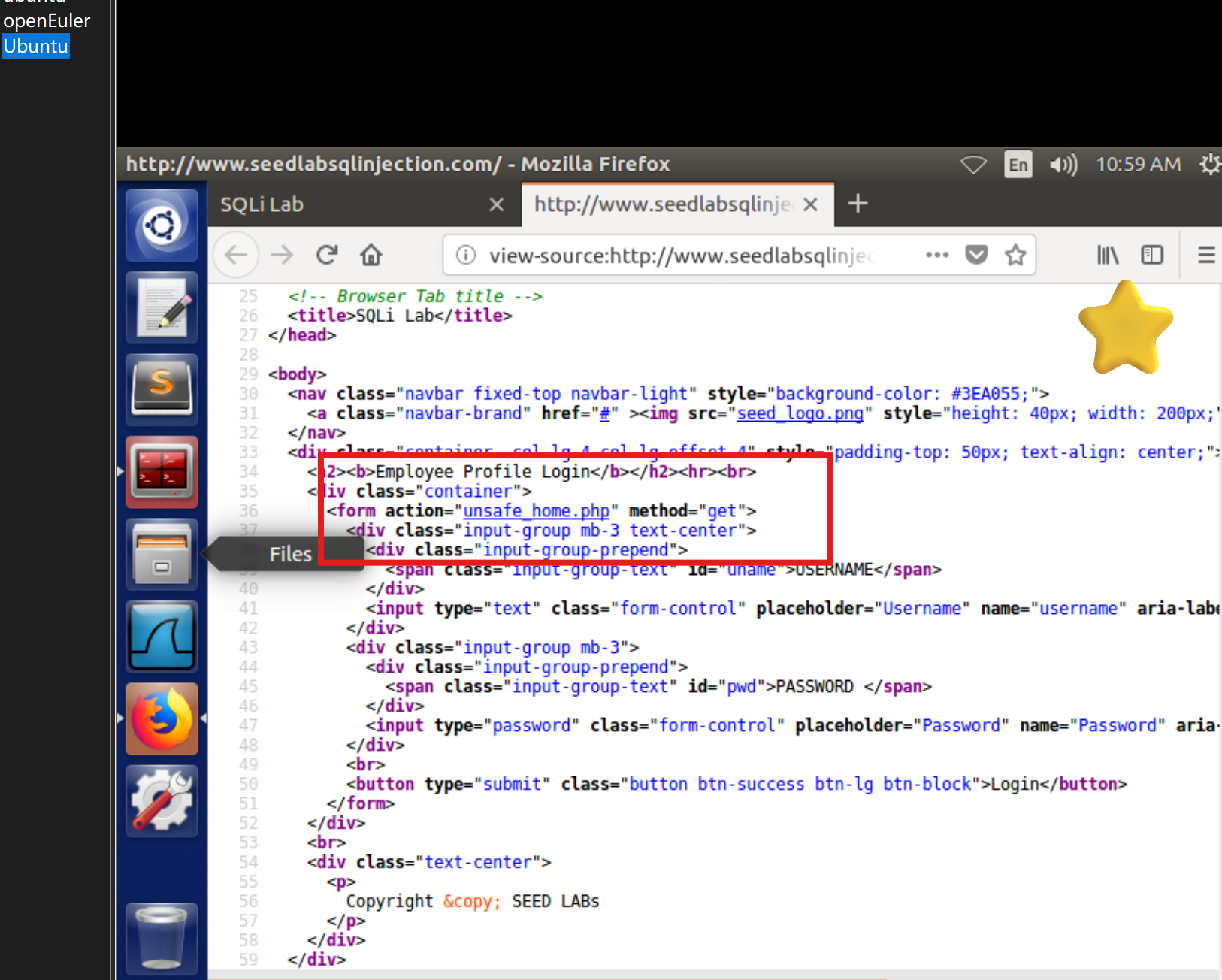Click the opening body tag on line 29
The width and height of the screenshot is (1222, 980).
click(x=297, y=374)
